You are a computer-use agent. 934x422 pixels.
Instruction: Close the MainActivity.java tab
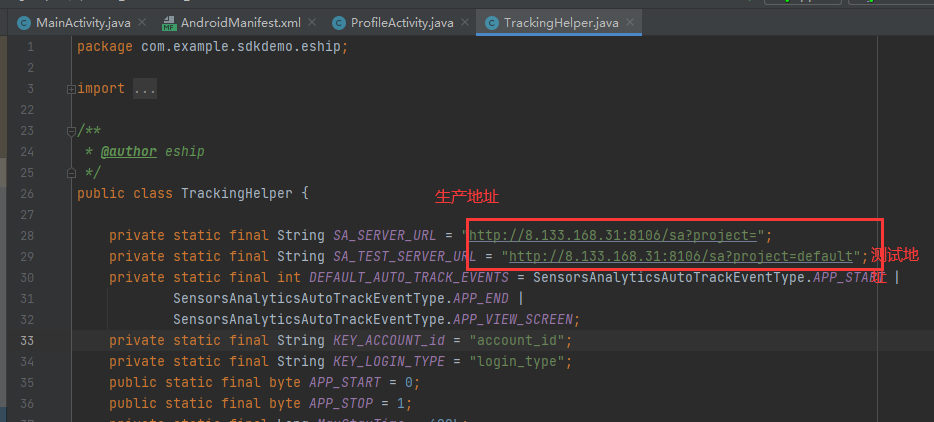coord(142,23)
